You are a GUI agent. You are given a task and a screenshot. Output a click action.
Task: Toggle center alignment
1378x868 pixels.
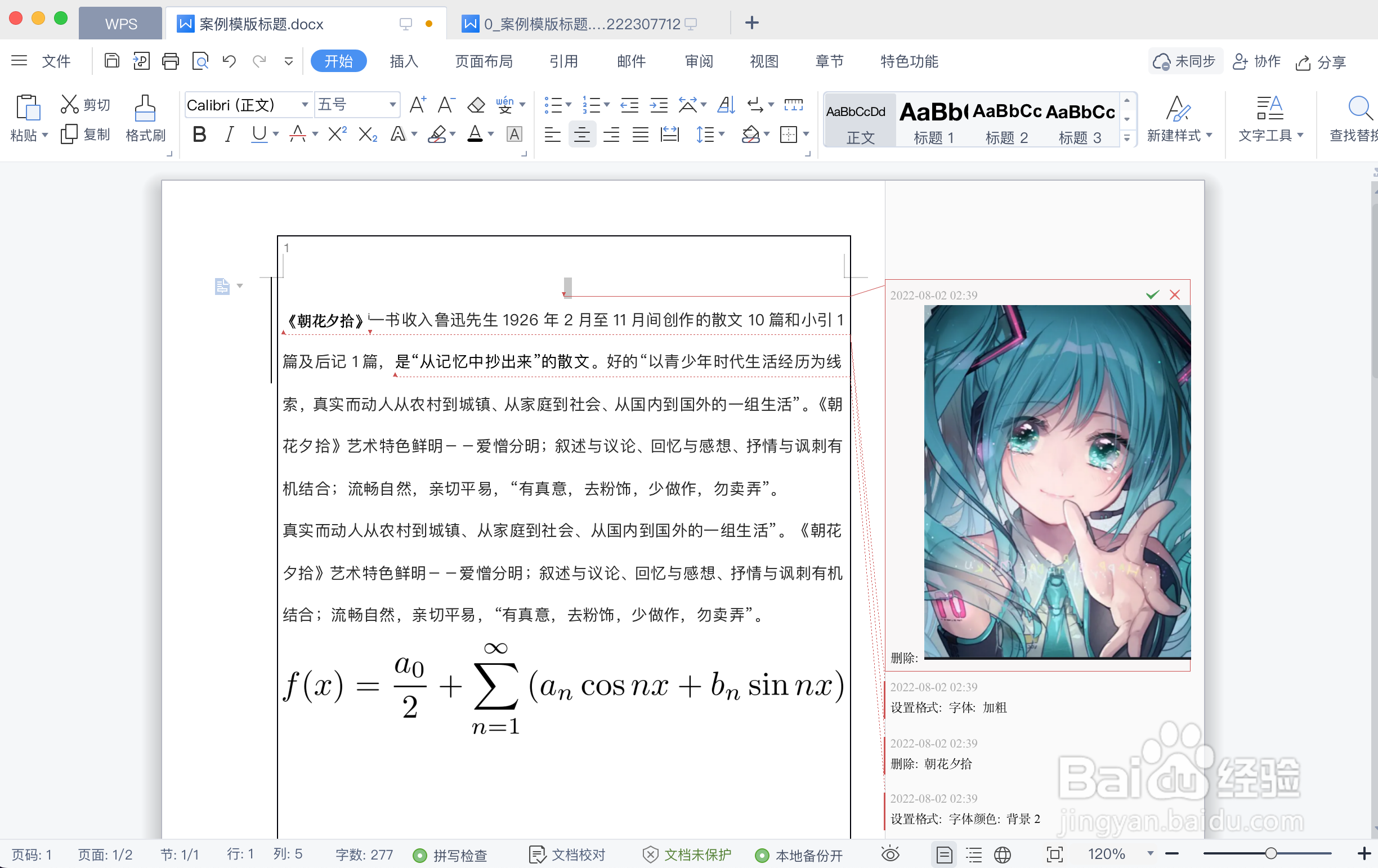(582, 135)
